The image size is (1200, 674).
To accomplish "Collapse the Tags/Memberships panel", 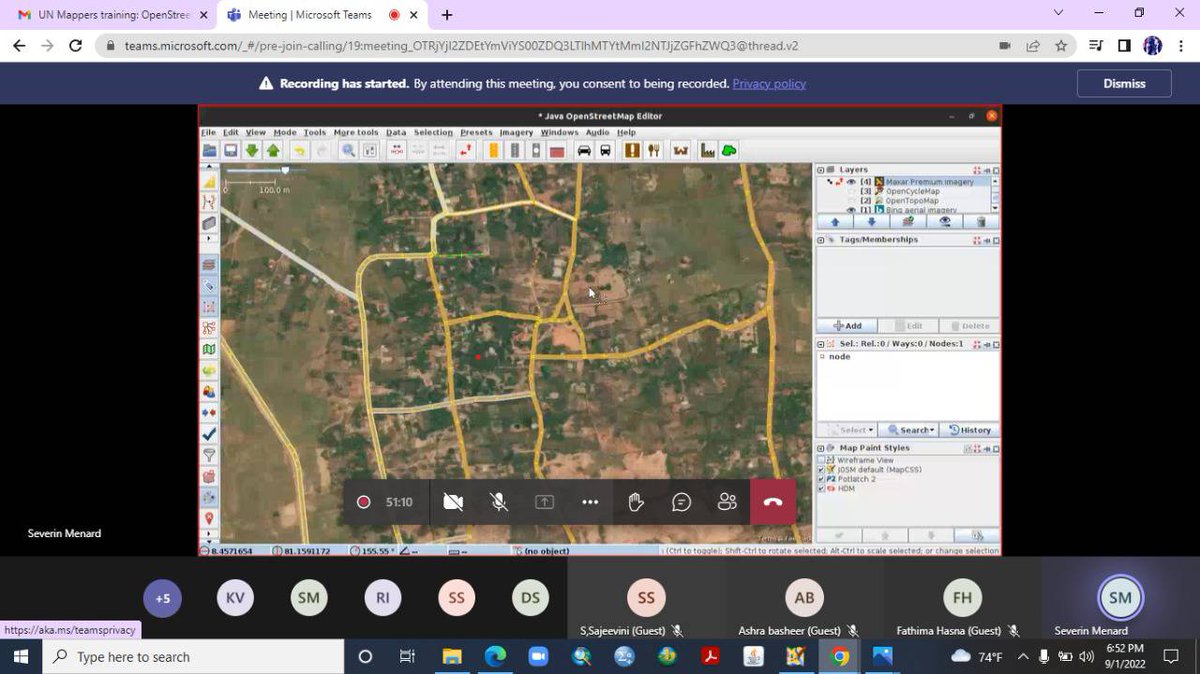I will pyautogui.click(x=821, y=240).
